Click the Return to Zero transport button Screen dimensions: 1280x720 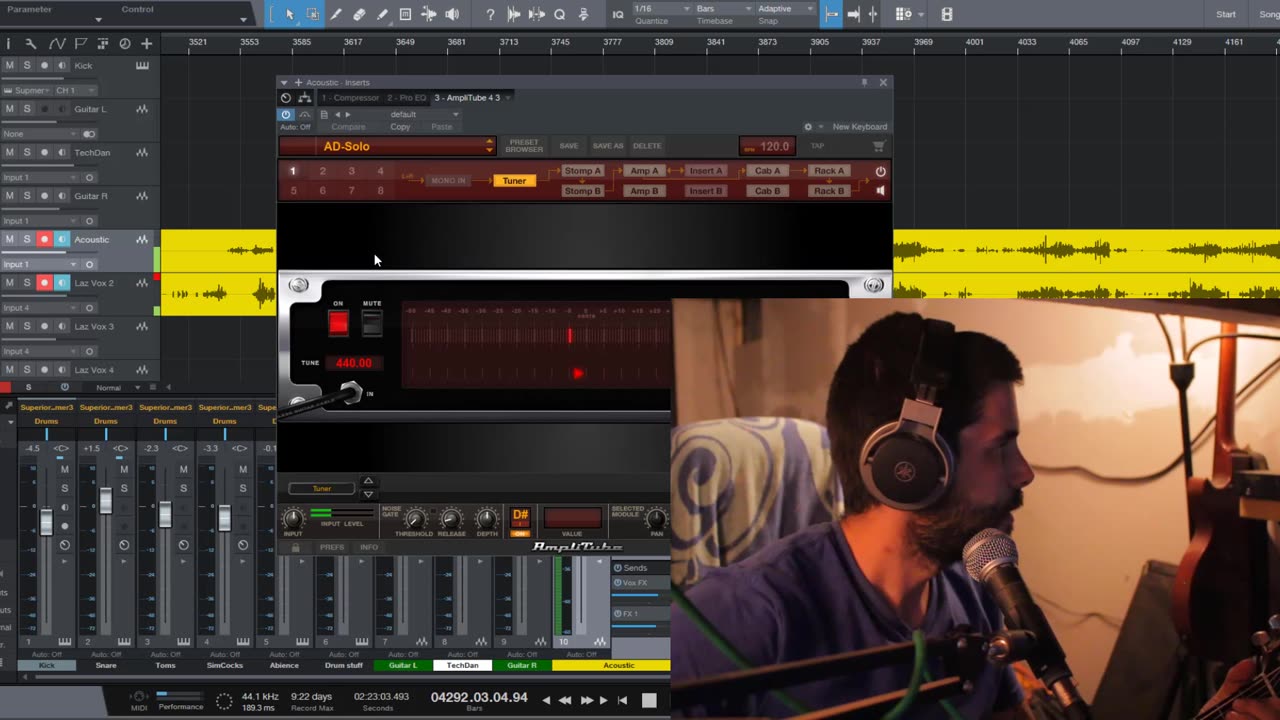(x=622, y=700)
